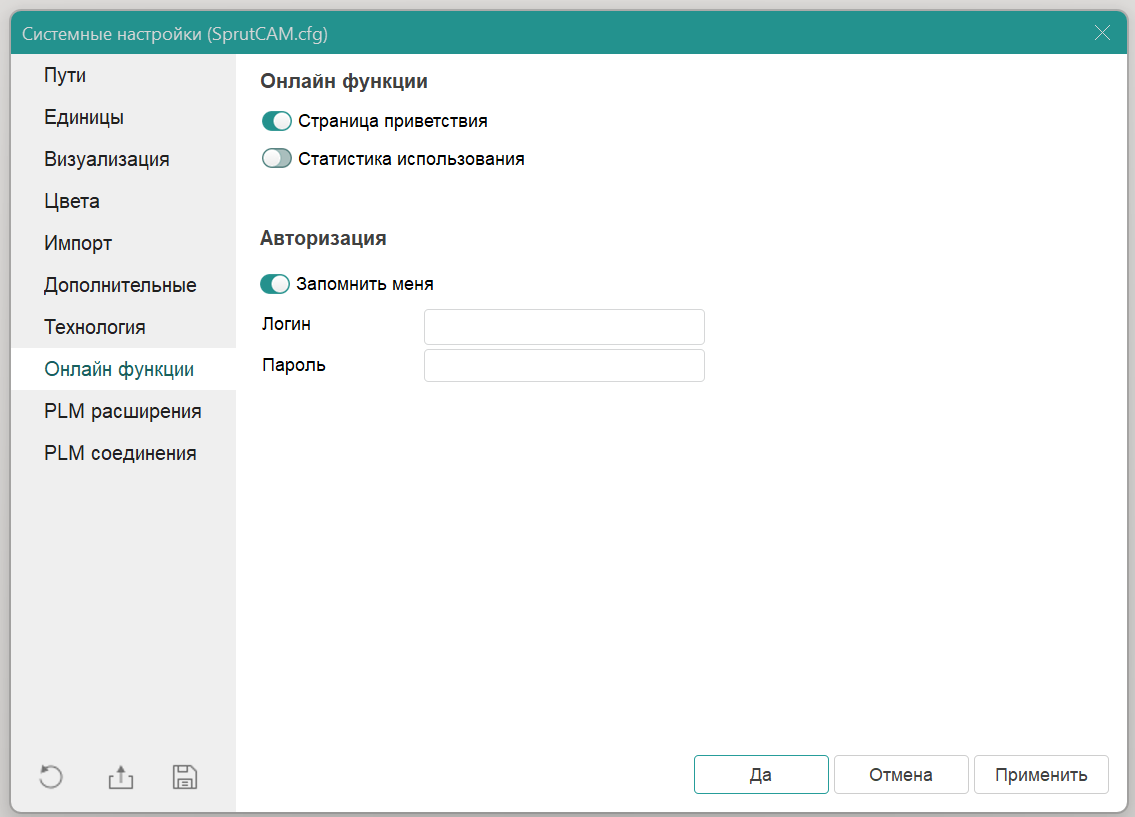
Task: Open the Пути settings section
Action: [x=65, y=75]
